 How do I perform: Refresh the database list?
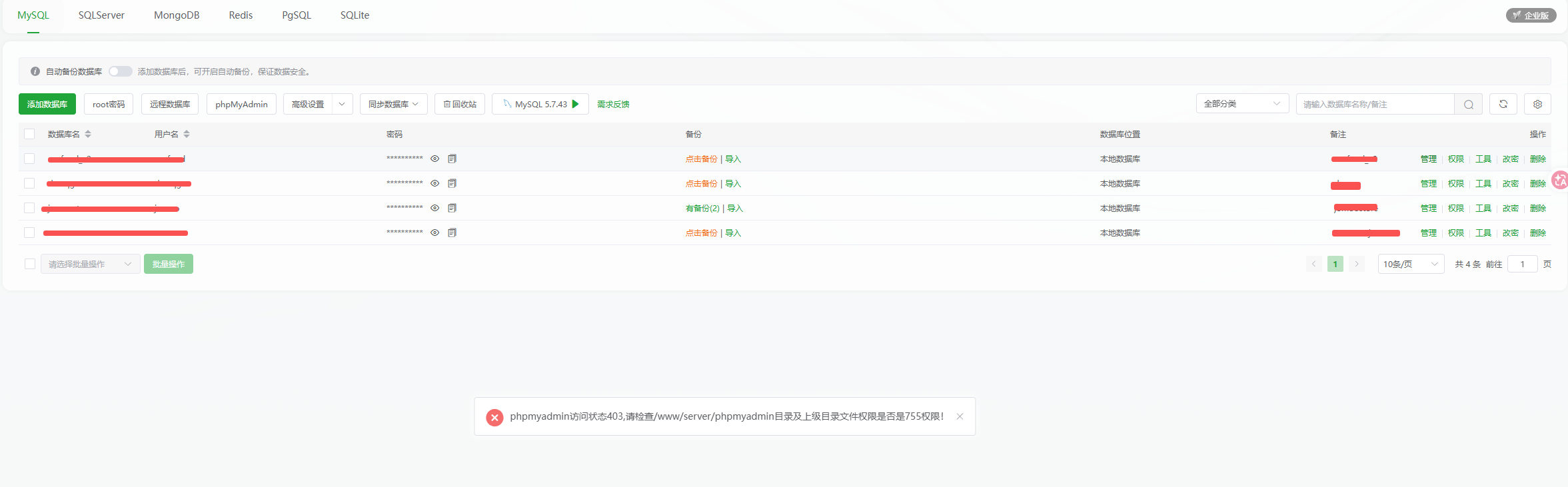[1503, 104]
